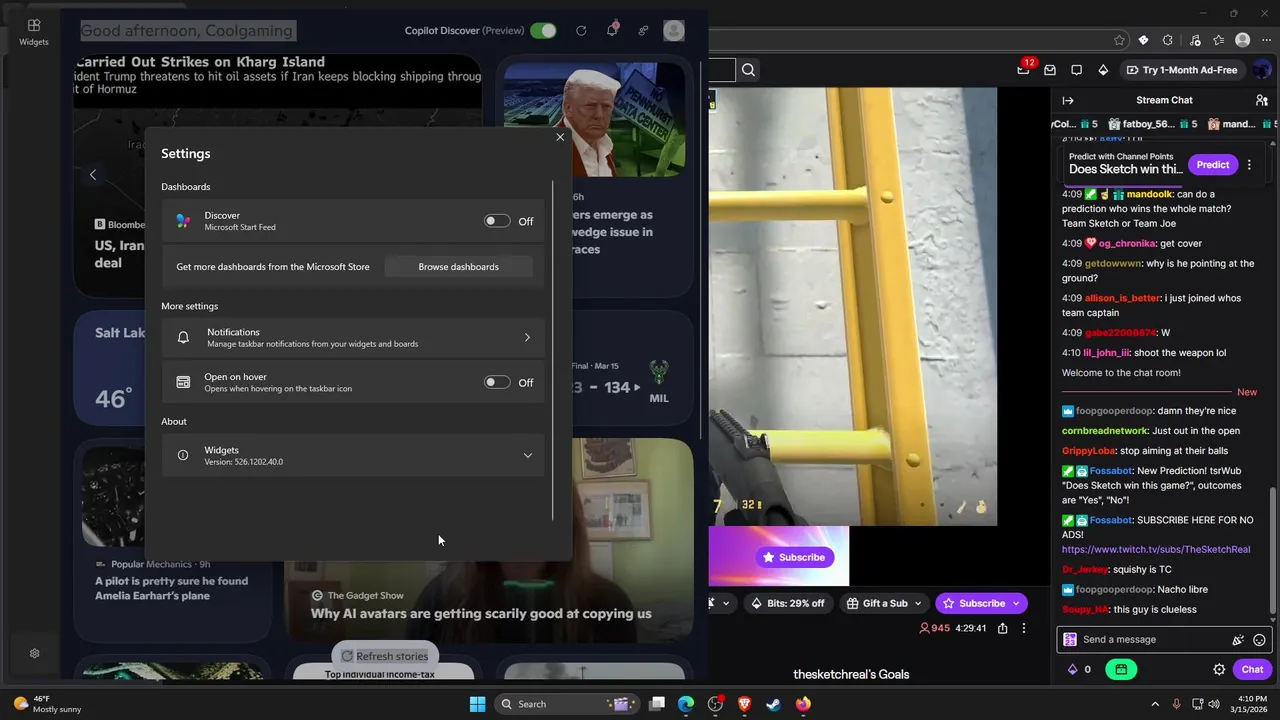Open widgets notifications bell
1280x720 pixels.
[x=612, y=30]
